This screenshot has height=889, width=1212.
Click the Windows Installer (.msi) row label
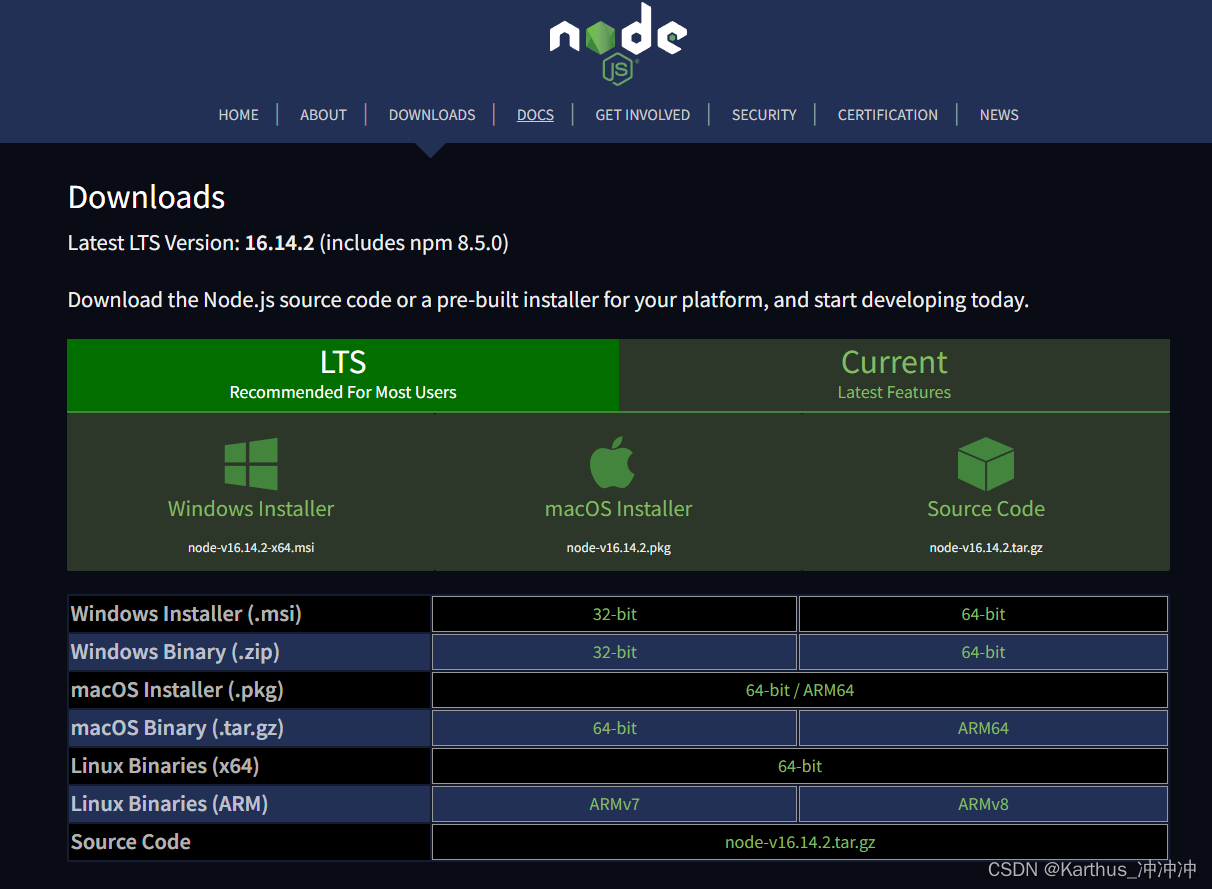(186, 614)
